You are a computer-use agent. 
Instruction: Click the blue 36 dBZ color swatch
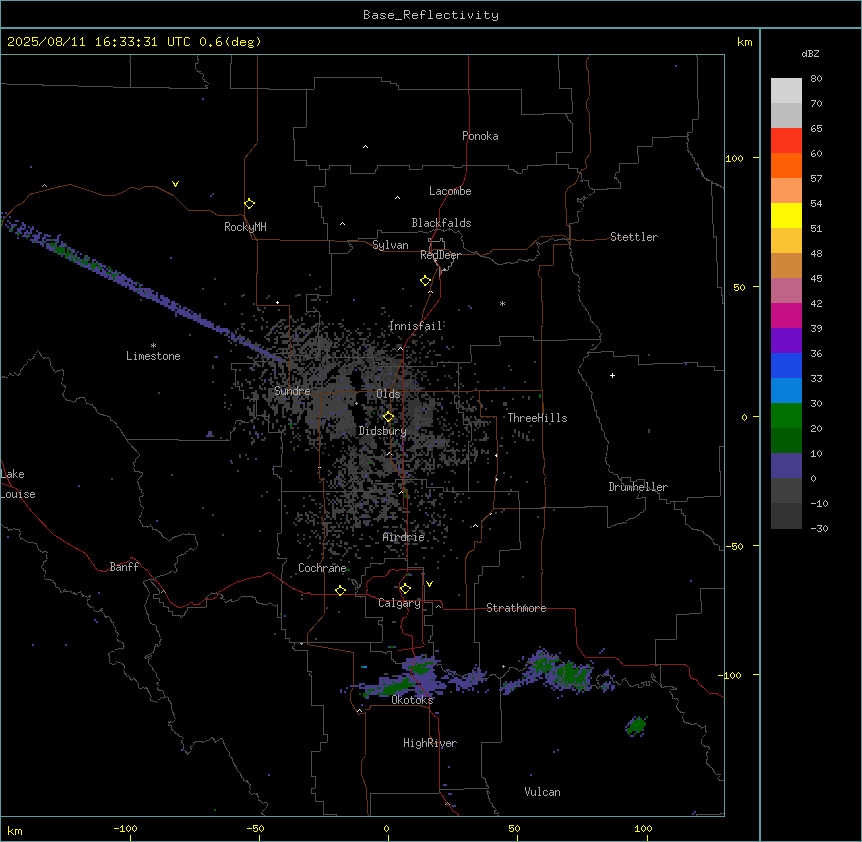click(x=786, y=365)
